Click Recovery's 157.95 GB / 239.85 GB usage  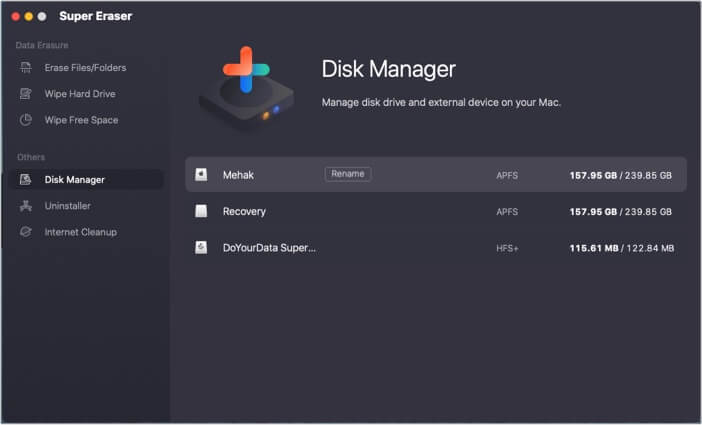click(x=621, y=212)
